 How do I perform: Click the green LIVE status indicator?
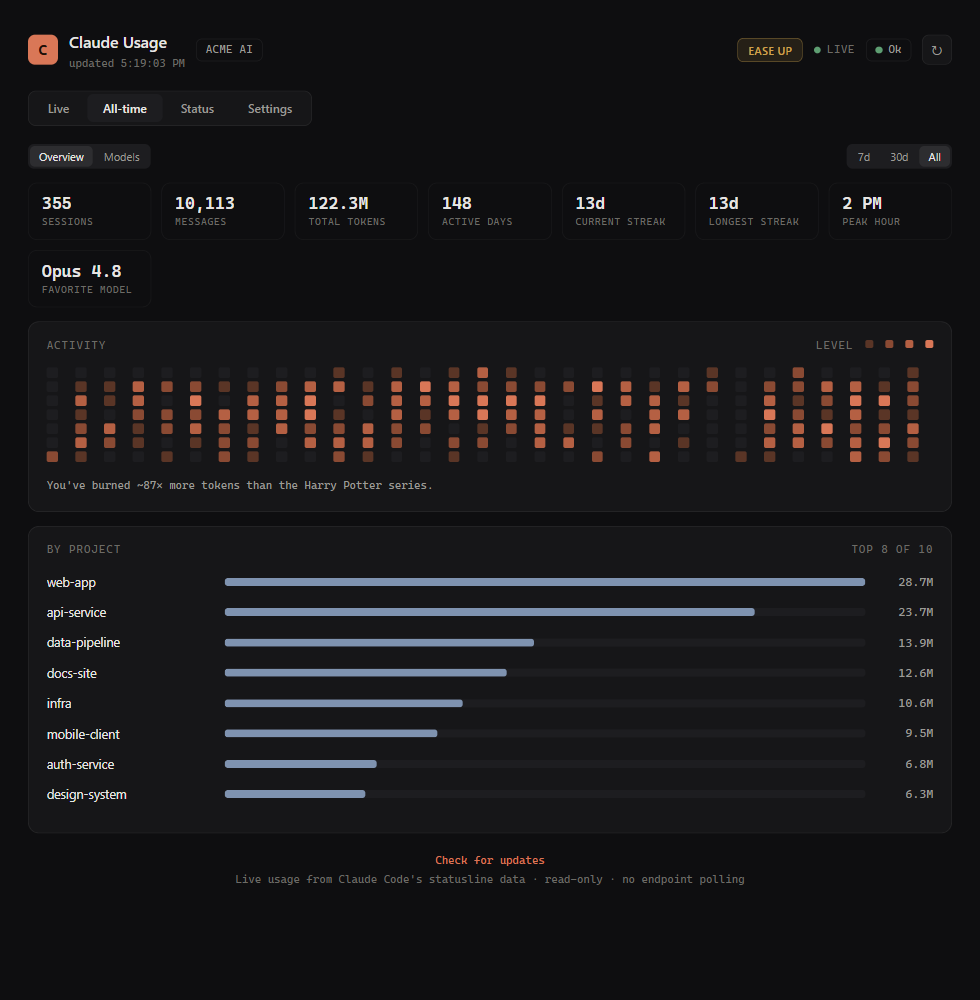834,50
